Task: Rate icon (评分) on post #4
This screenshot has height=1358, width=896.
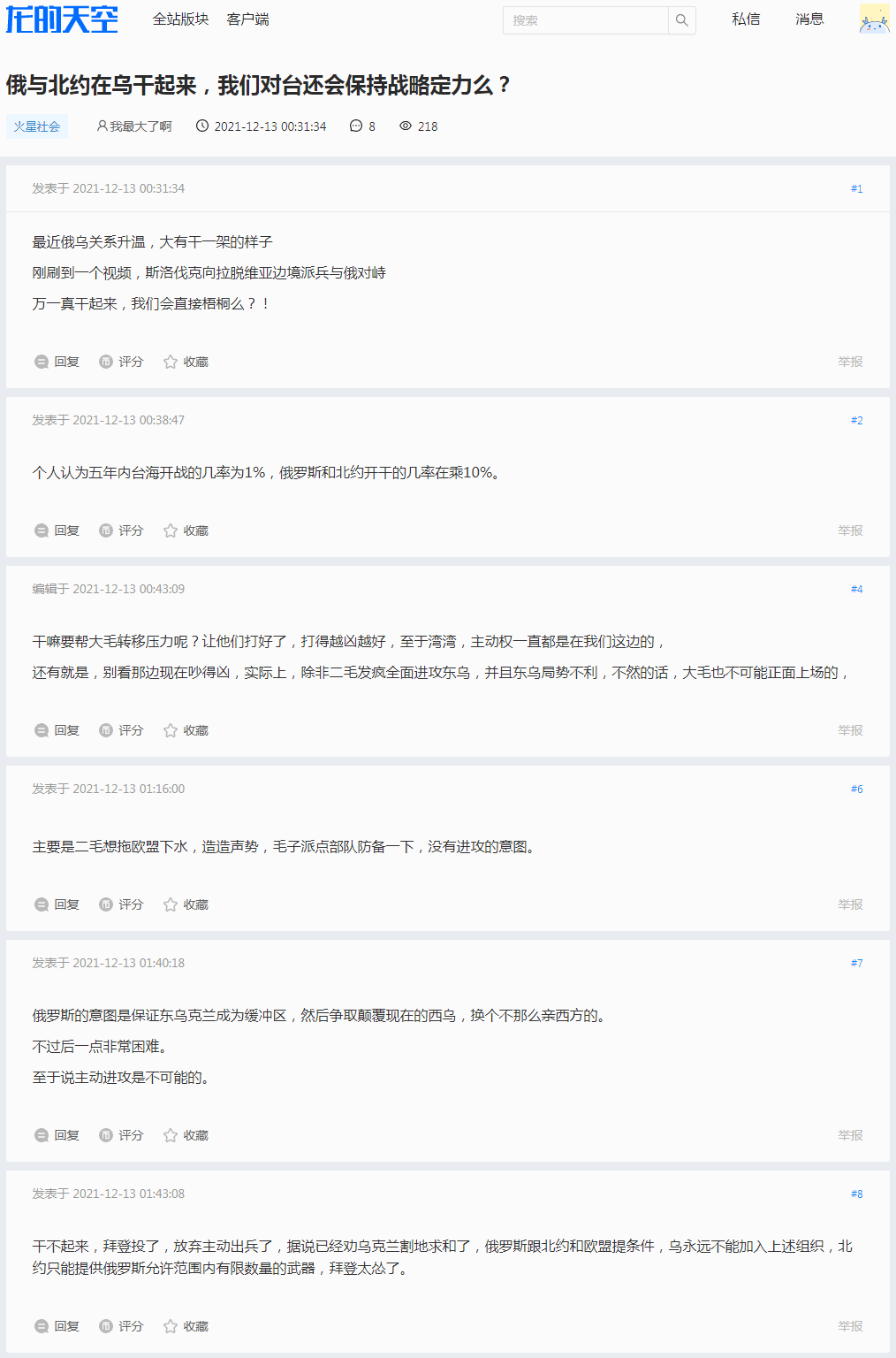Action: [106, 730]
